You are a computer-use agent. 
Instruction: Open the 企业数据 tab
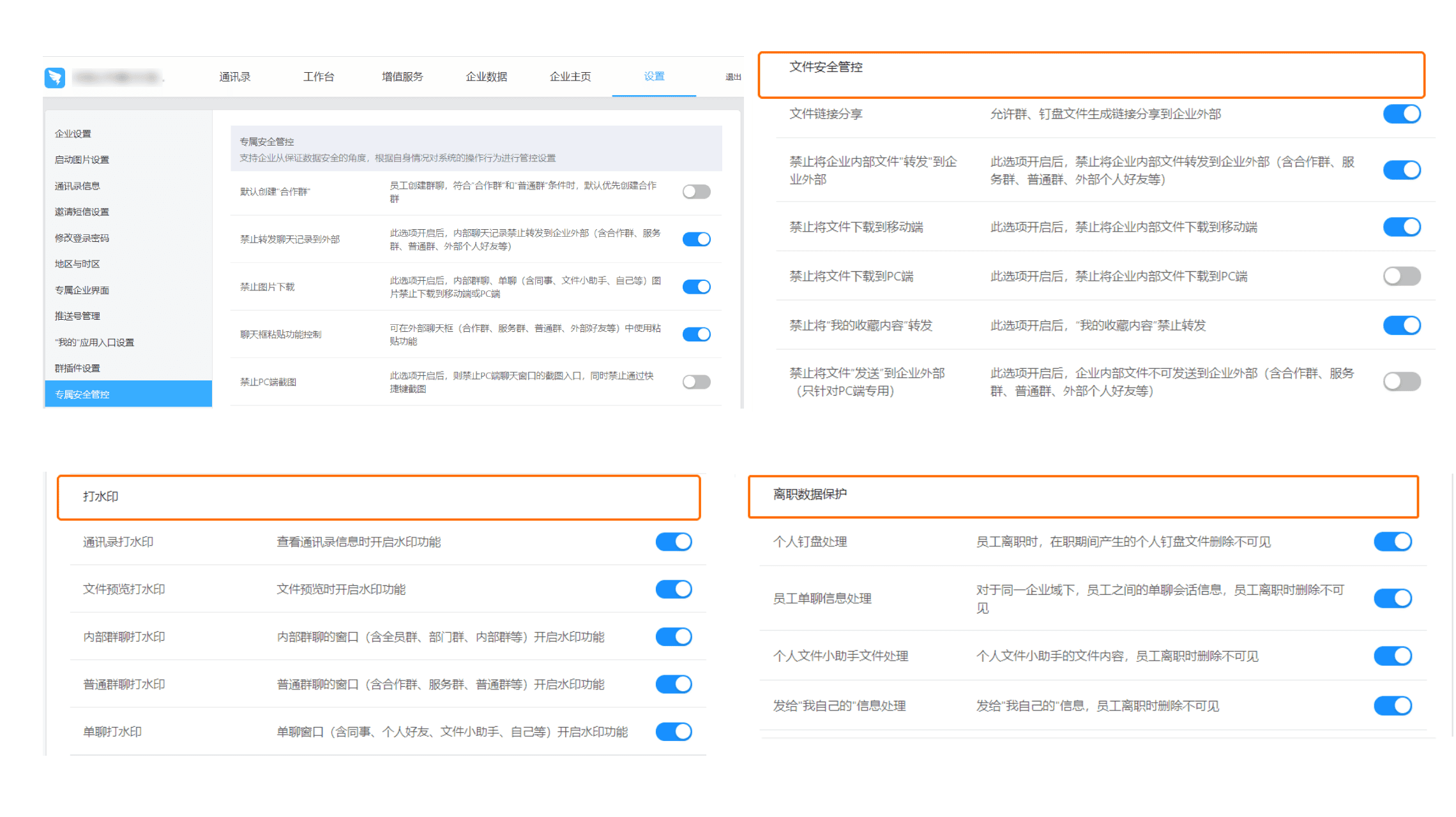pyautogui.click(x=486, y=77)
